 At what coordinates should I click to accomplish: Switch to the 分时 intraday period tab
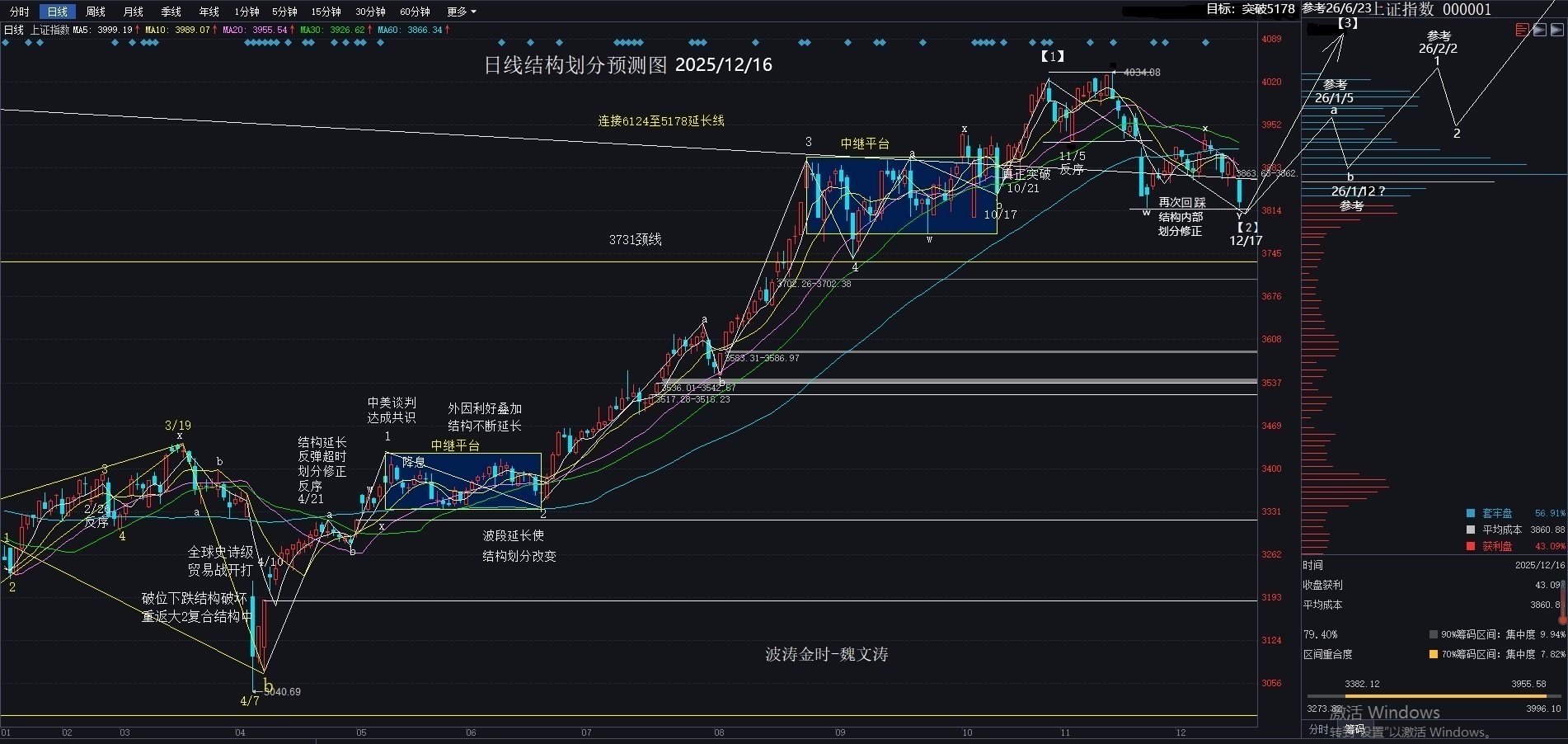19,12
